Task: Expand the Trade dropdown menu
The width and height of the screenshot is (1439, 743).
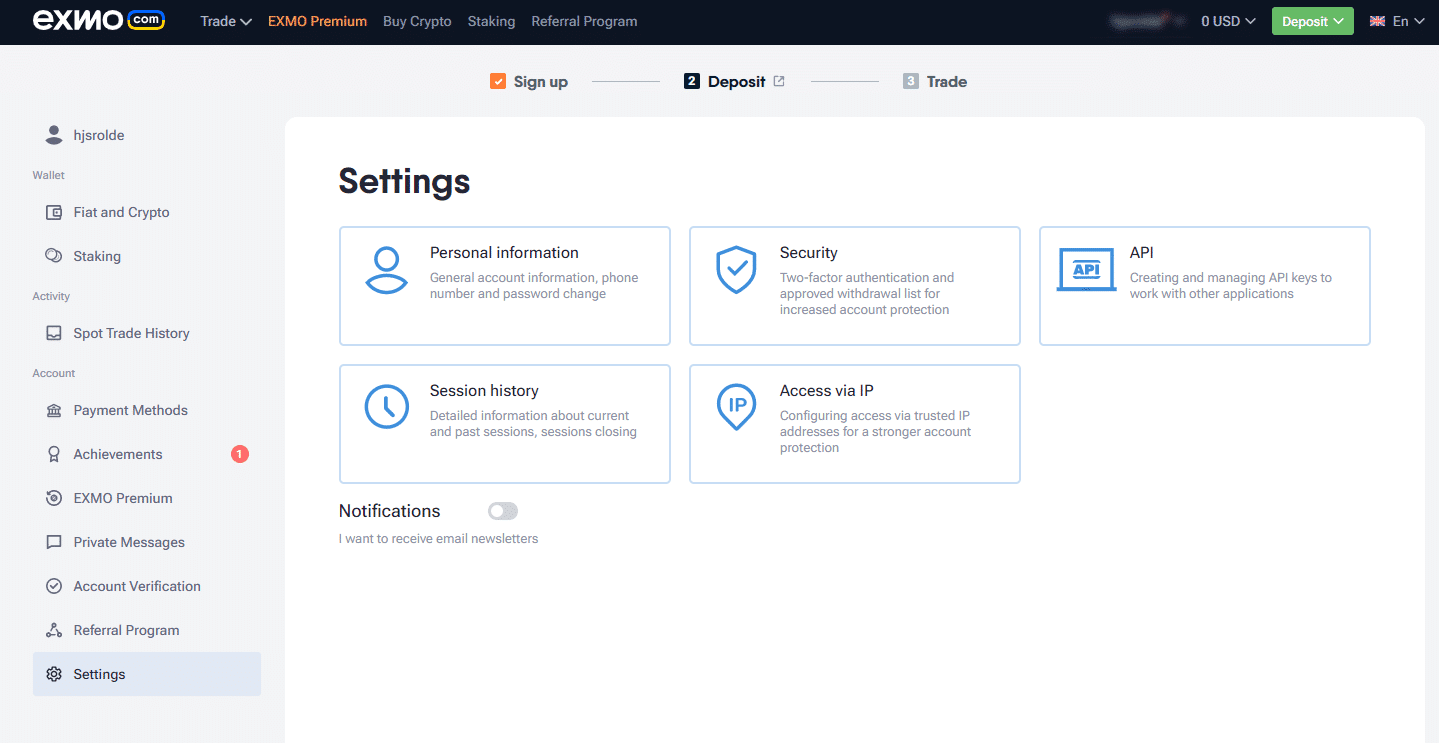Action: (x=226, y=21)
